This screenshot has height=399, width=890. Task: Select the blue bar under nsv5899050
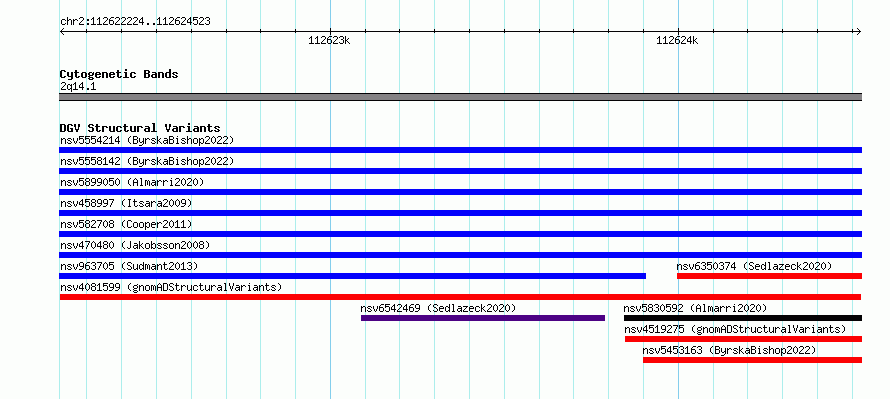point(460,192)
